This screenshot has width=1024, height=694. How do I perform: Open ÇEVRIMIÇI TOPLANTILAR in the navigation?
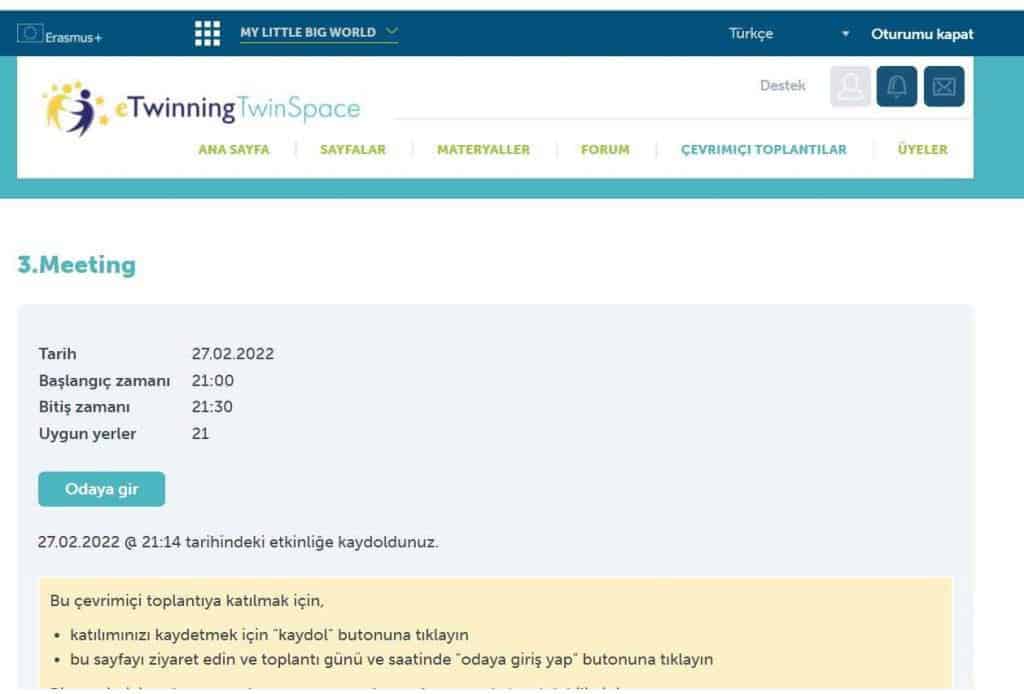(x=763, y=150)
